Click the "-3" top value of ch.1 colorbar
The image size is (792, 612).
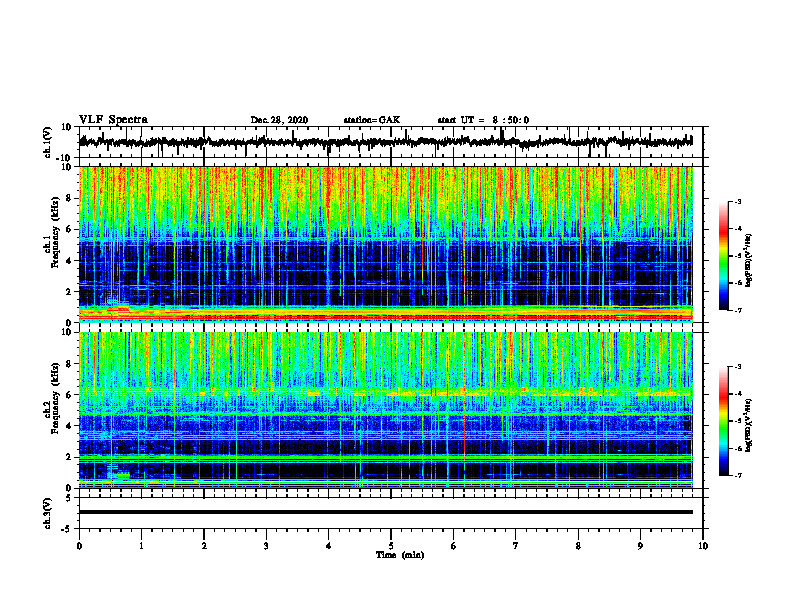coord(737,201)
